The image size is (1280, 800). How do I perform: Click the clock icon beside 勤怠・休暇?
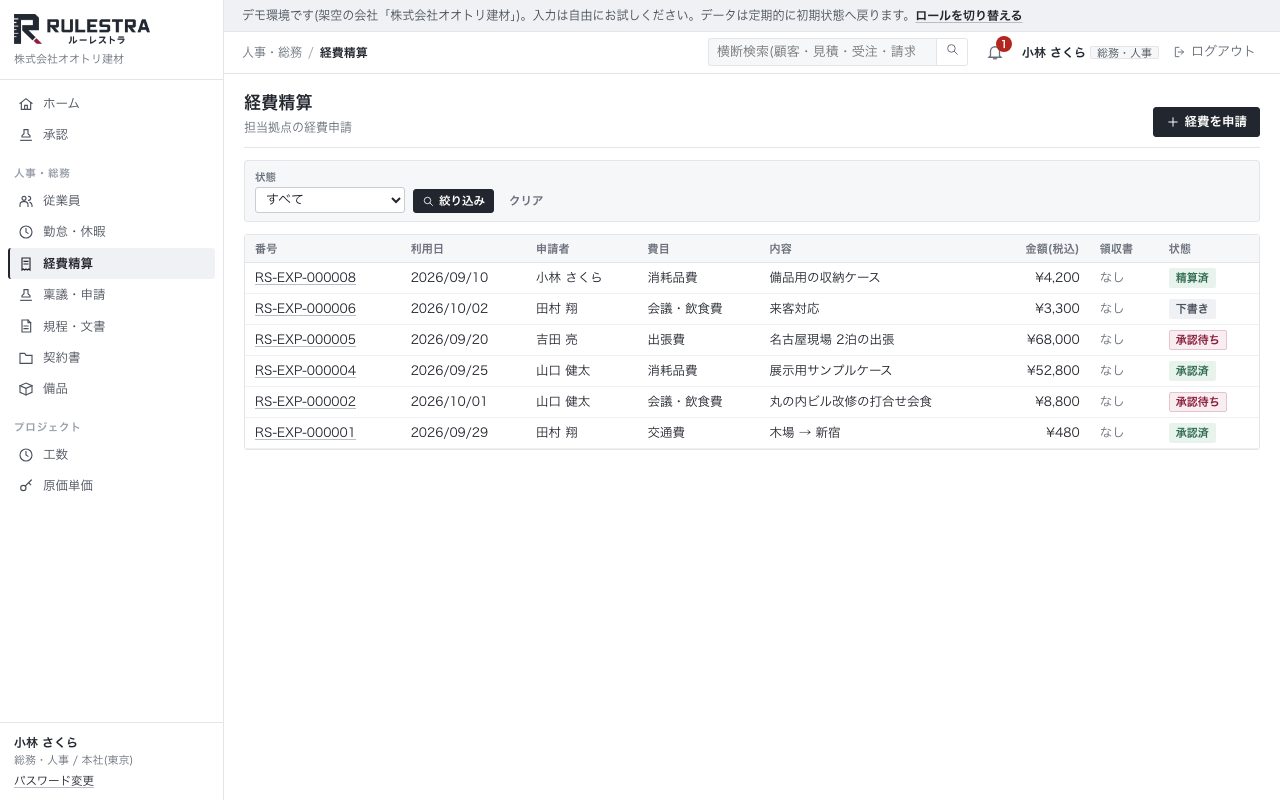(26, 232)
